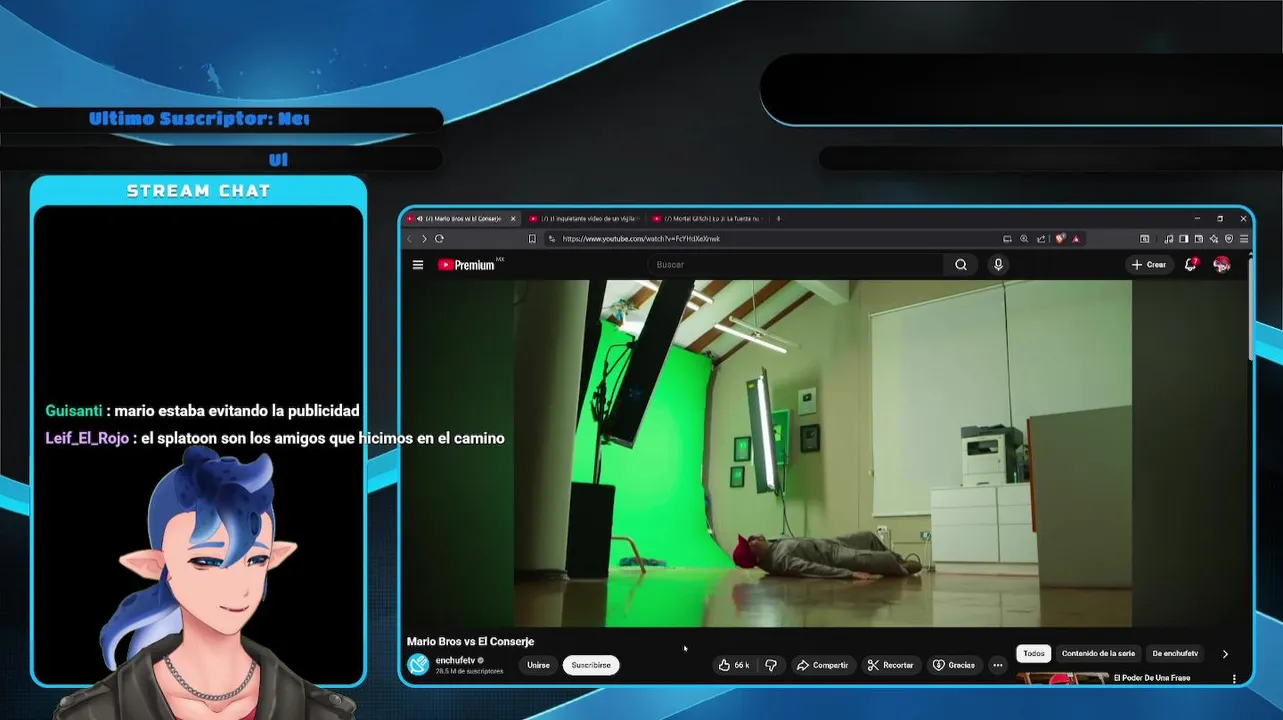Click the Unirse button
This screenshot has width=1283, height=720.
[538, 665]
